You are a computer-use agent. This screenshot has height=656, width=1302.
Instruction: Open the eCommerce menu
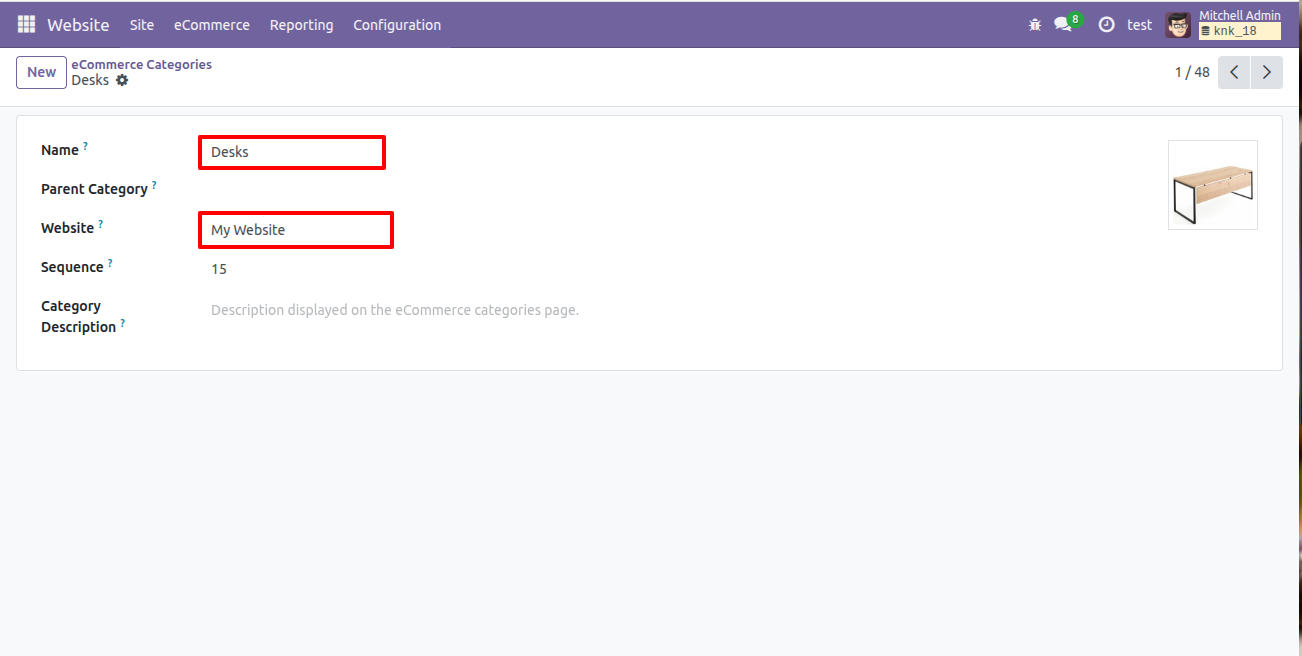212,25
